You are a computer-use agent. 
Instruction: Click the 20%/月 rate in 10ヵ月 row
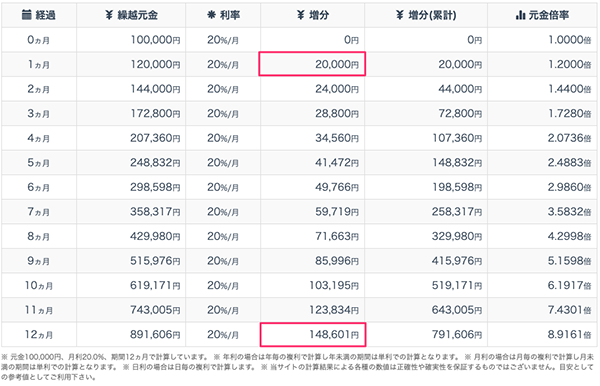tap(223, 285)
